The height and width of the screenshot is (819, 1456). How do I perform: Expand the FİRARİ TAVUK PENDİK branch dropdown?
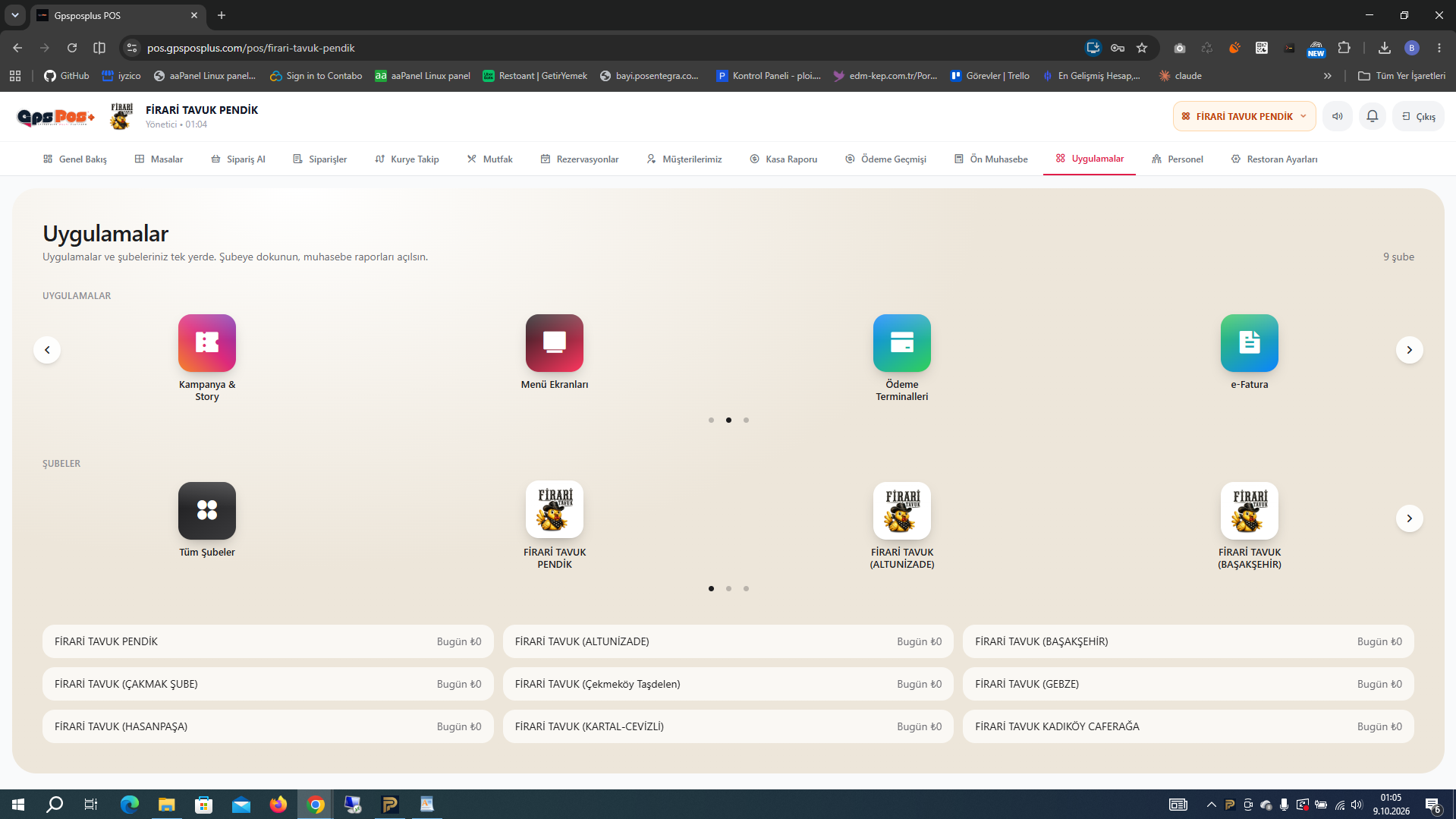coord(1244,116)
